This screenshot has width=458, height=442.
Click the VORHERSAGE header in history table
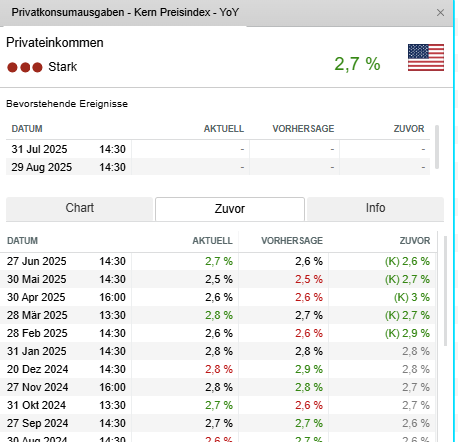pyautogui.click(x=292, y=241)
